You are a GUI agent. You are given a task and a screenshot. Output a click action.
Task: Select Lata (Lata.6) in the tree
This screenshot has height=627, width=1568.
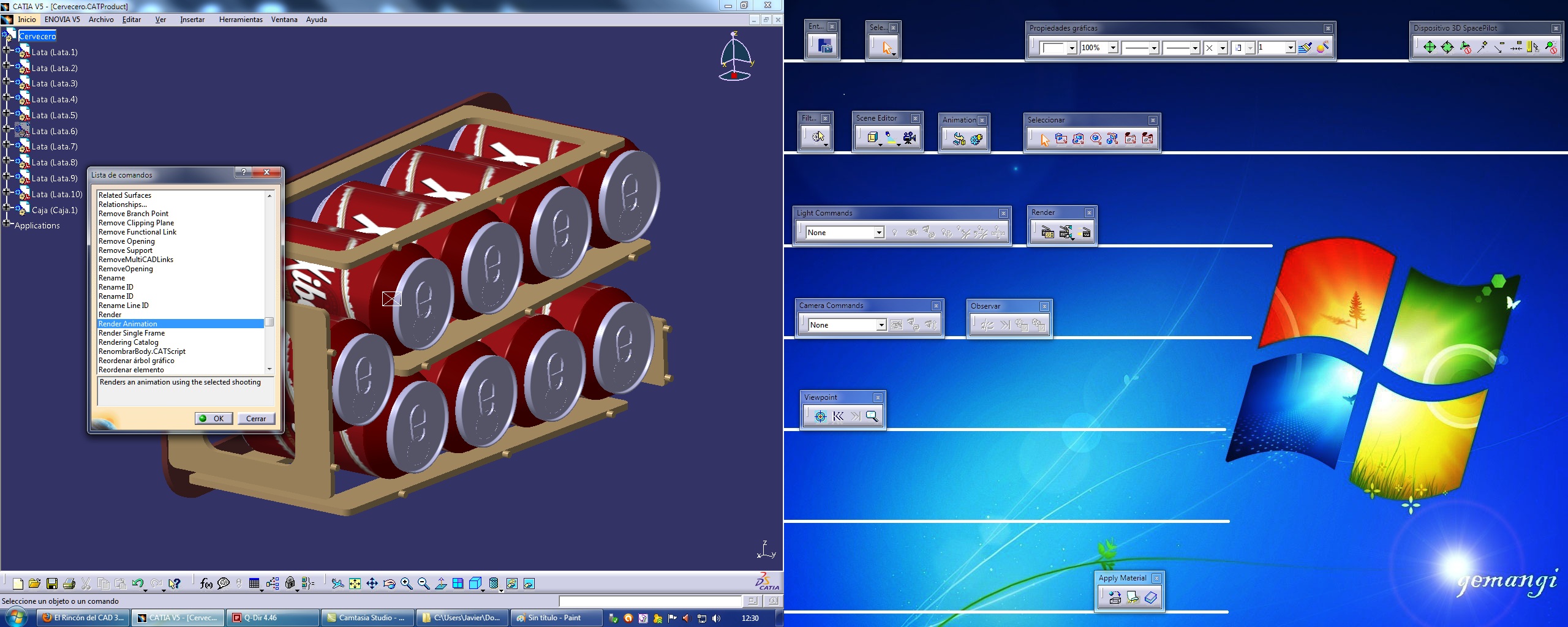click(55, 131)
